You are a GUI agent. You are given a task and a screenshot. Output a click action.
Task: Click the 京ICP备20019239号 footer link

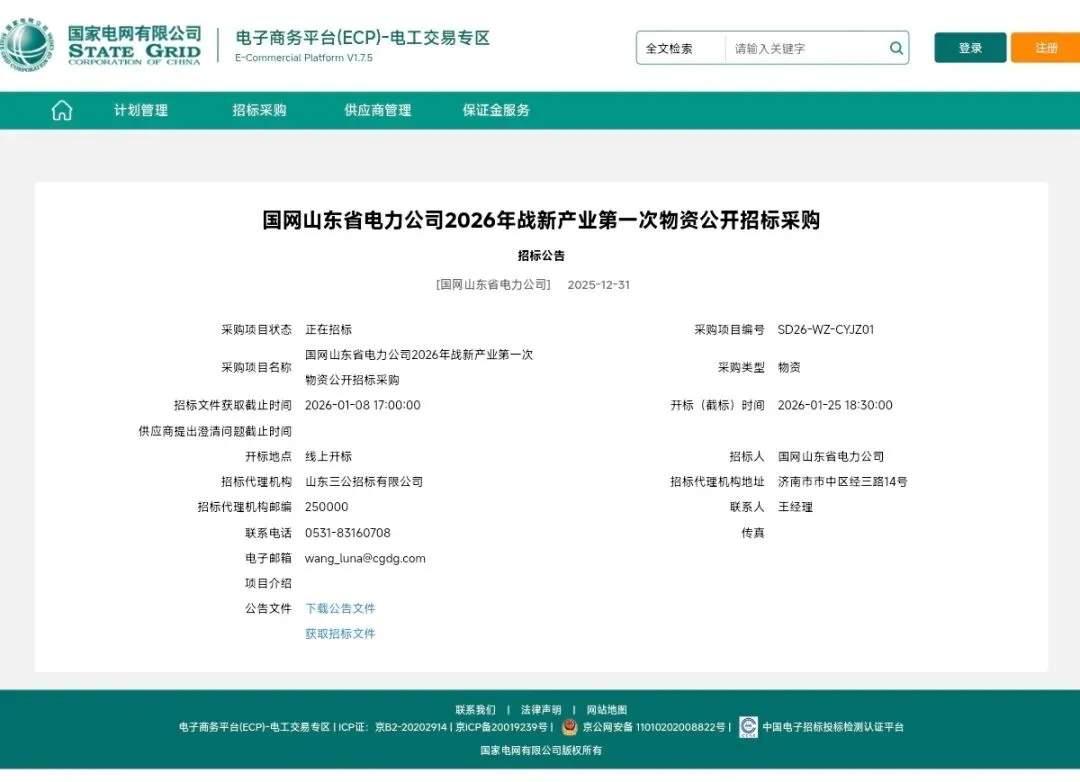(x=501, y=727)
